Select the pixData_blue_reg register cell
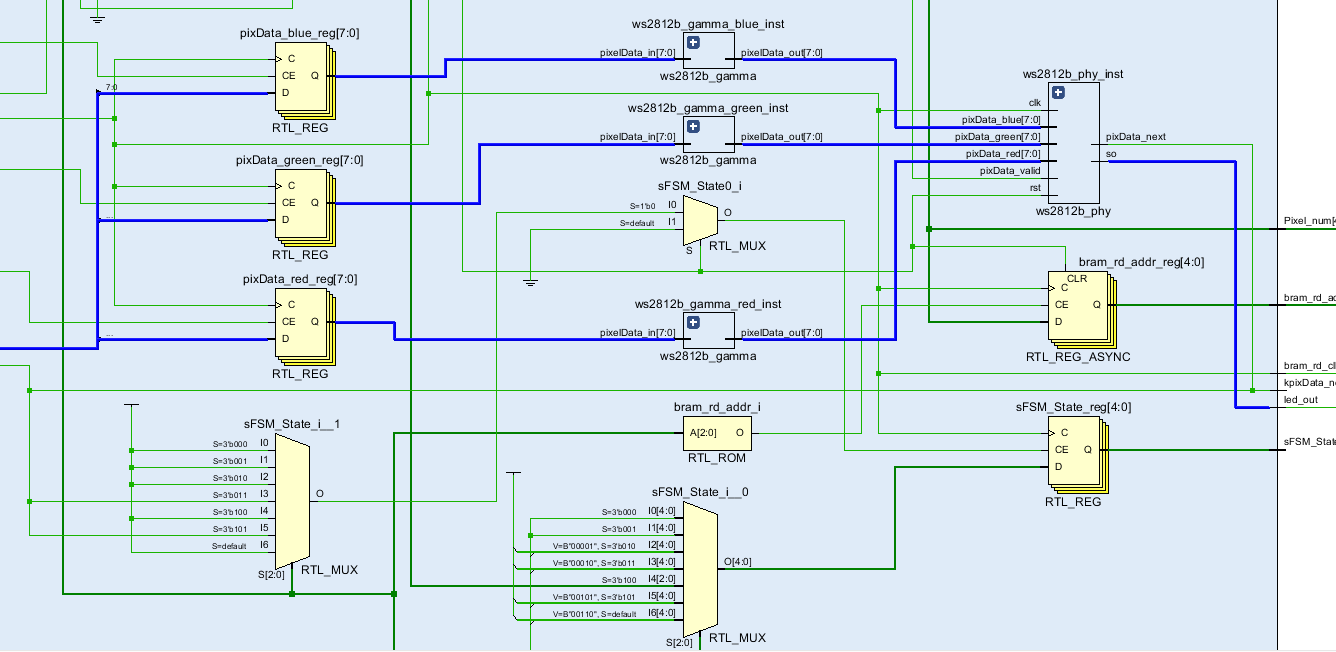Viewport: 1336px width, 652px height. [x=303, y=80]
